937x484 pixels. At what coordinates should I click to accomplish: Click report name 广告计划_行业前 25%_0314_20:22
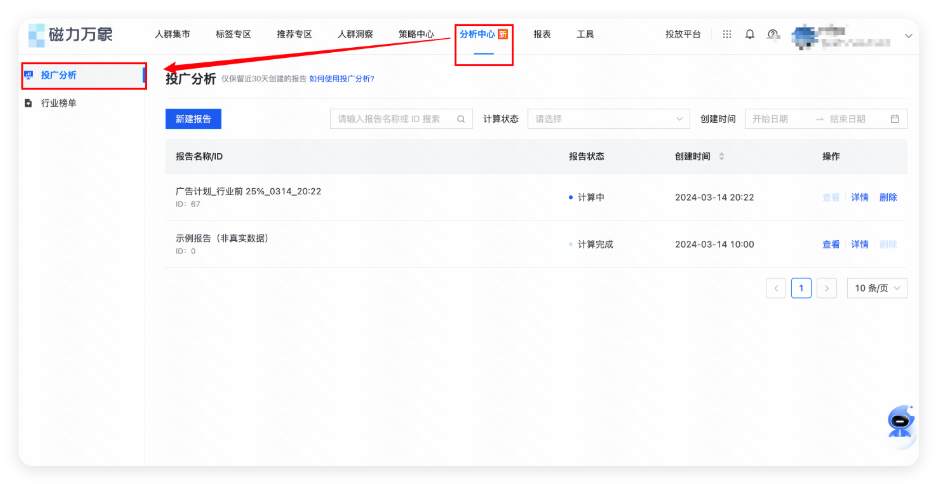tap(248, 192)
